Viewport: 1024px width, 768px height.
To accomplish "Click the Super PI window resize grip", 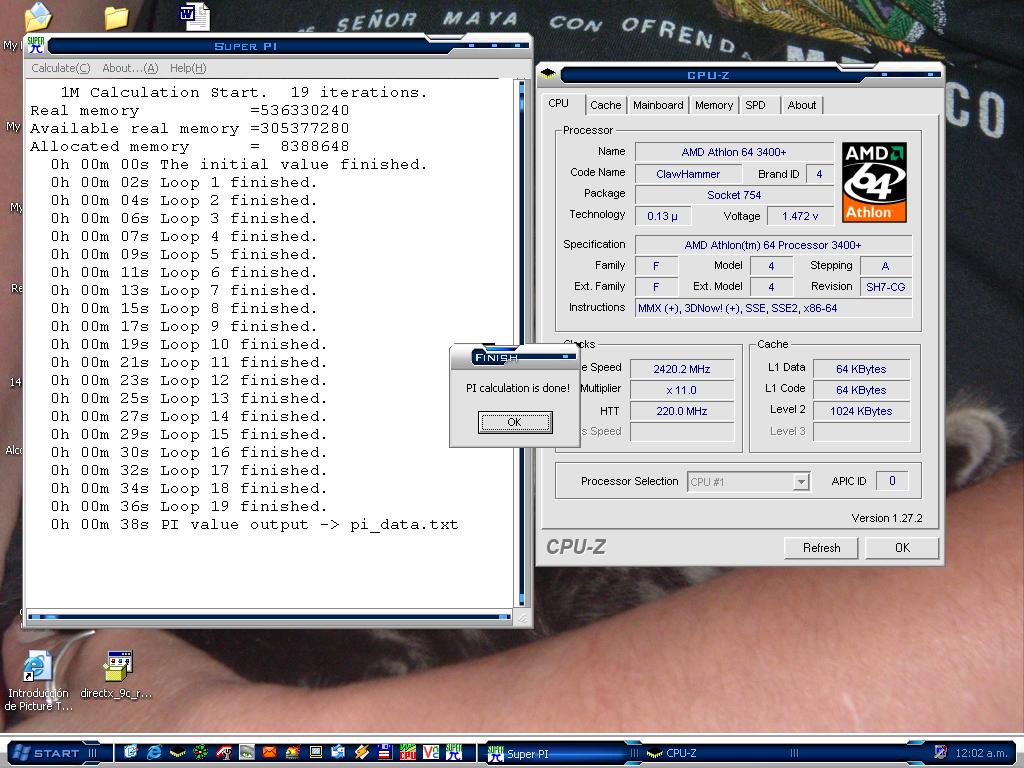I will click(x=522, y=618).
